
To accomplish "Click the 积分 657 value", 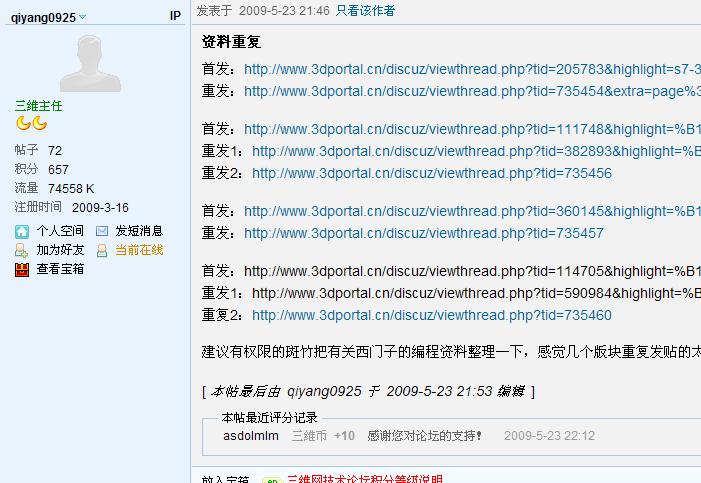I will [x=58, y=169].
